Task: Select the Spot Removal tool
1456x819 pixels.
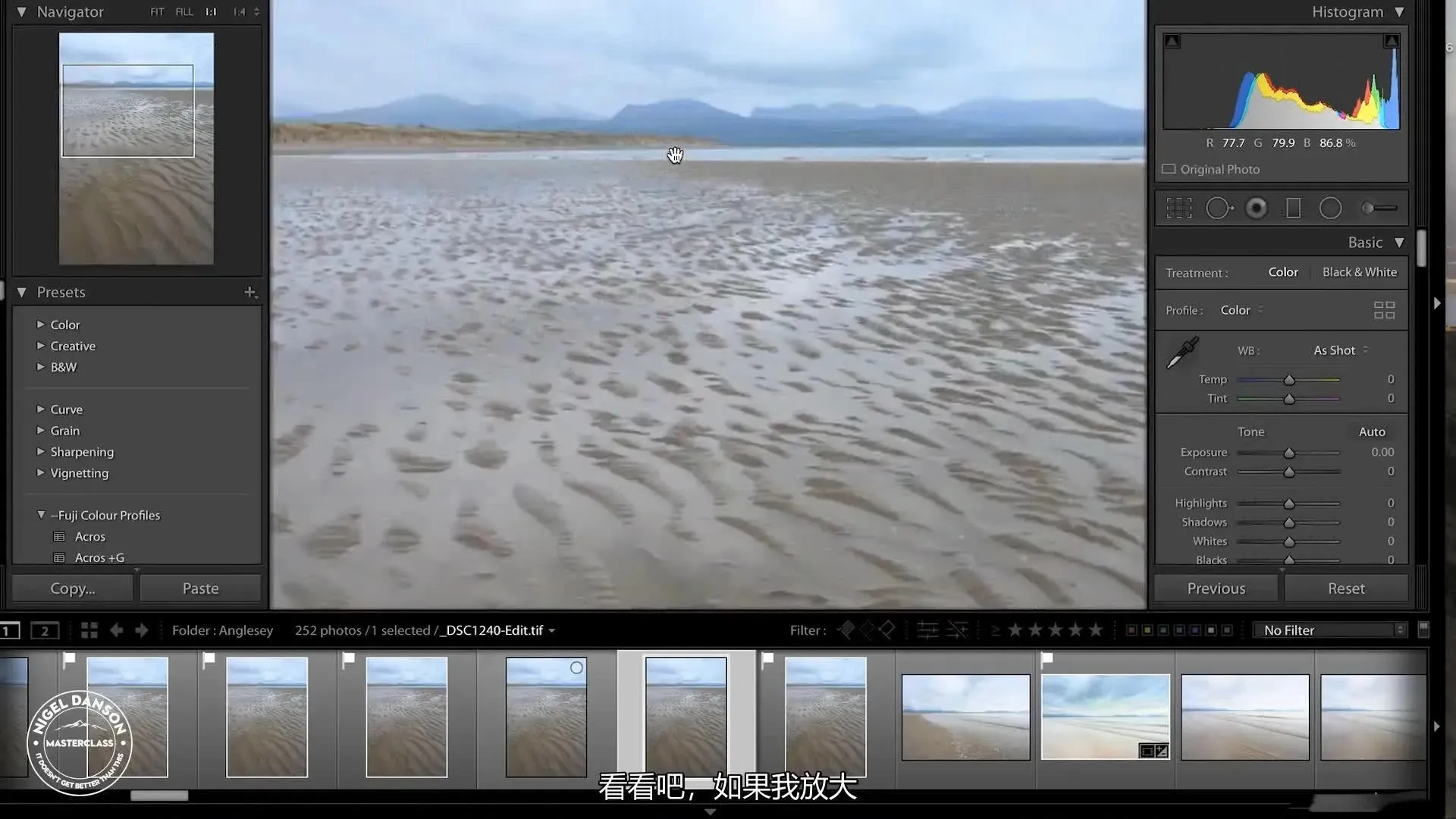Action: click(1219, 208)
